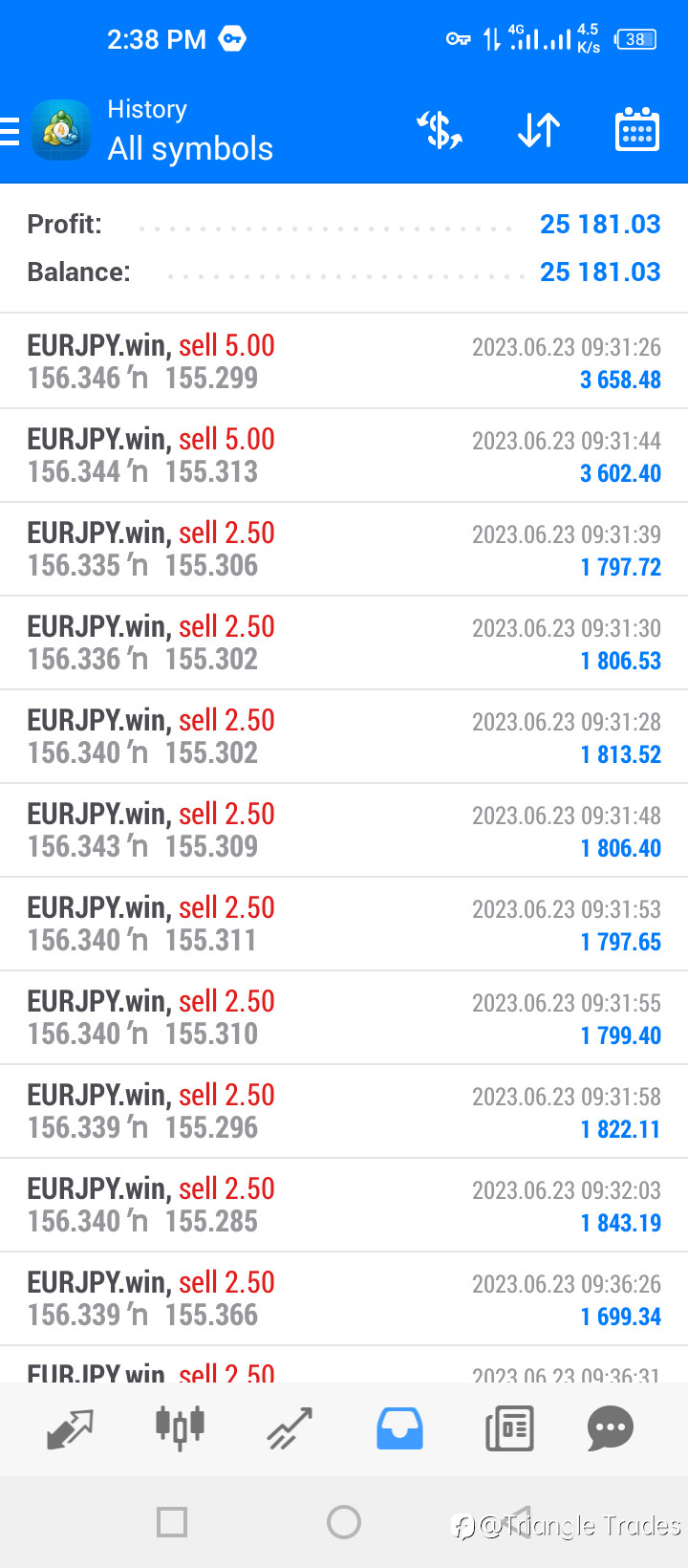
Task: Open the calendar date range picker
Action: 636,130
